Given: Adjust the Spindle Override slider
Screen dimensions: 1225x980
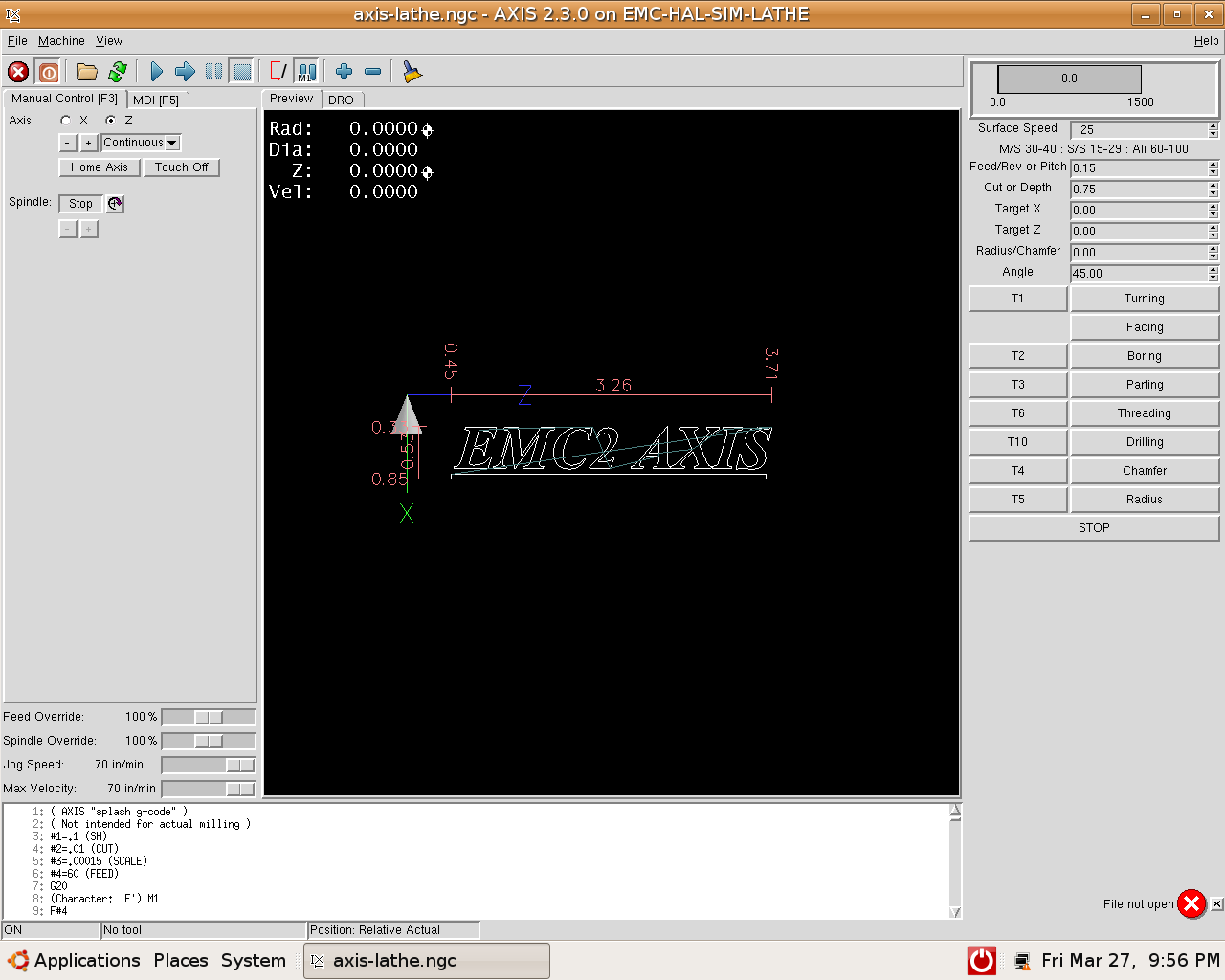Looking at the screenshot, I should click(209, 741).
